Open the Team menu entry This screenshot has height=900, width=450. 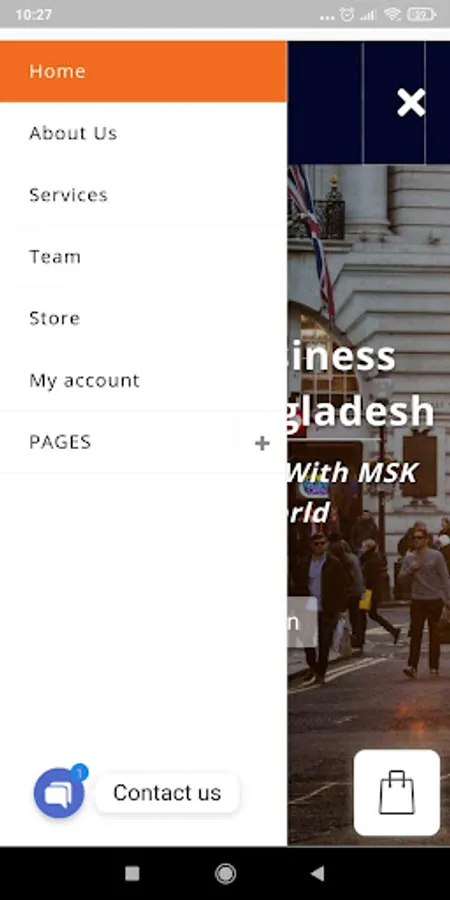point(143,257)
